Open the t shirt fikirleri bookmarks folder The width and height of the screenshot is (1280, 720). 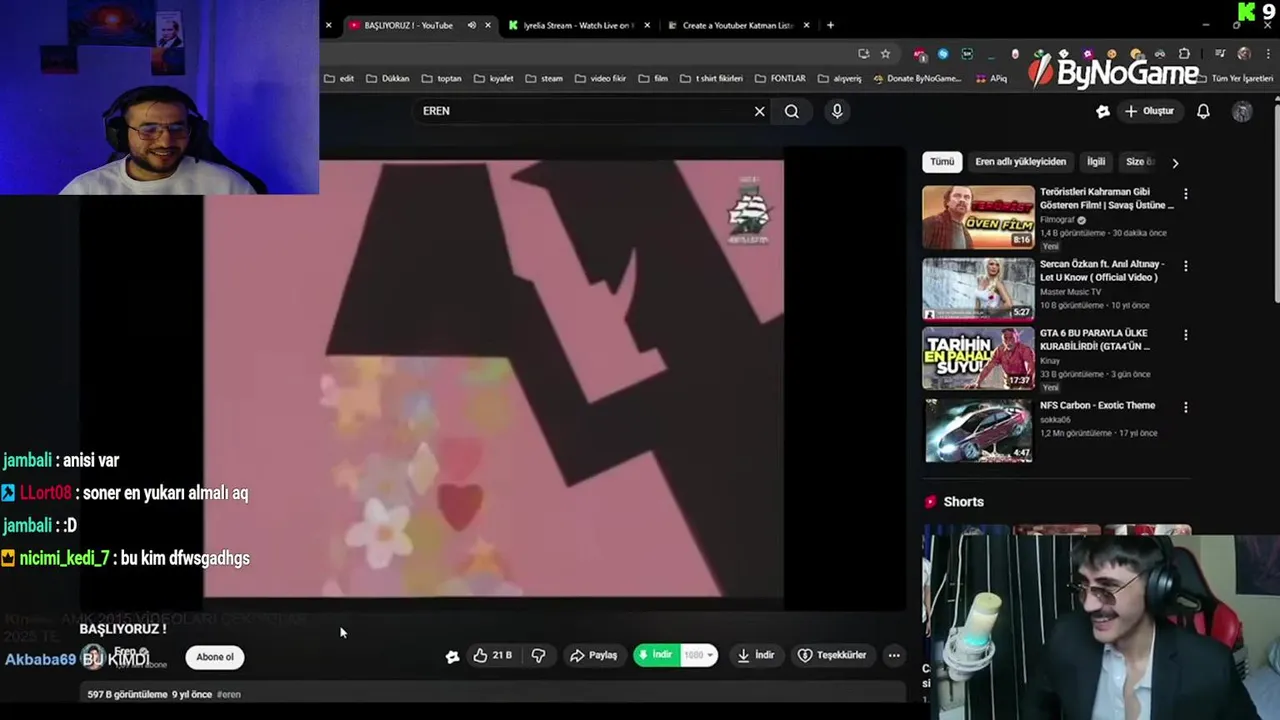point(711,78)
